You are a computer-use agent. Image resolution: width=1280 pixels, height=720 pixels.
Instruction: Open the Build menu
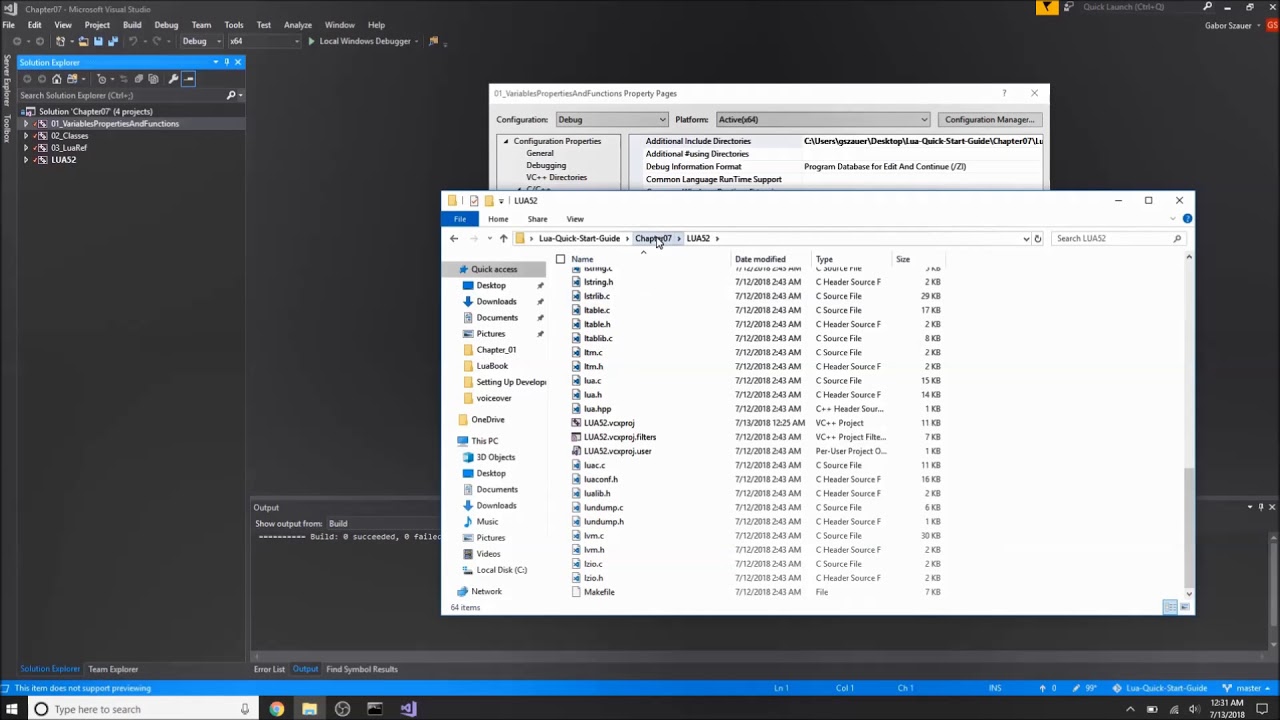coord(132,25)
